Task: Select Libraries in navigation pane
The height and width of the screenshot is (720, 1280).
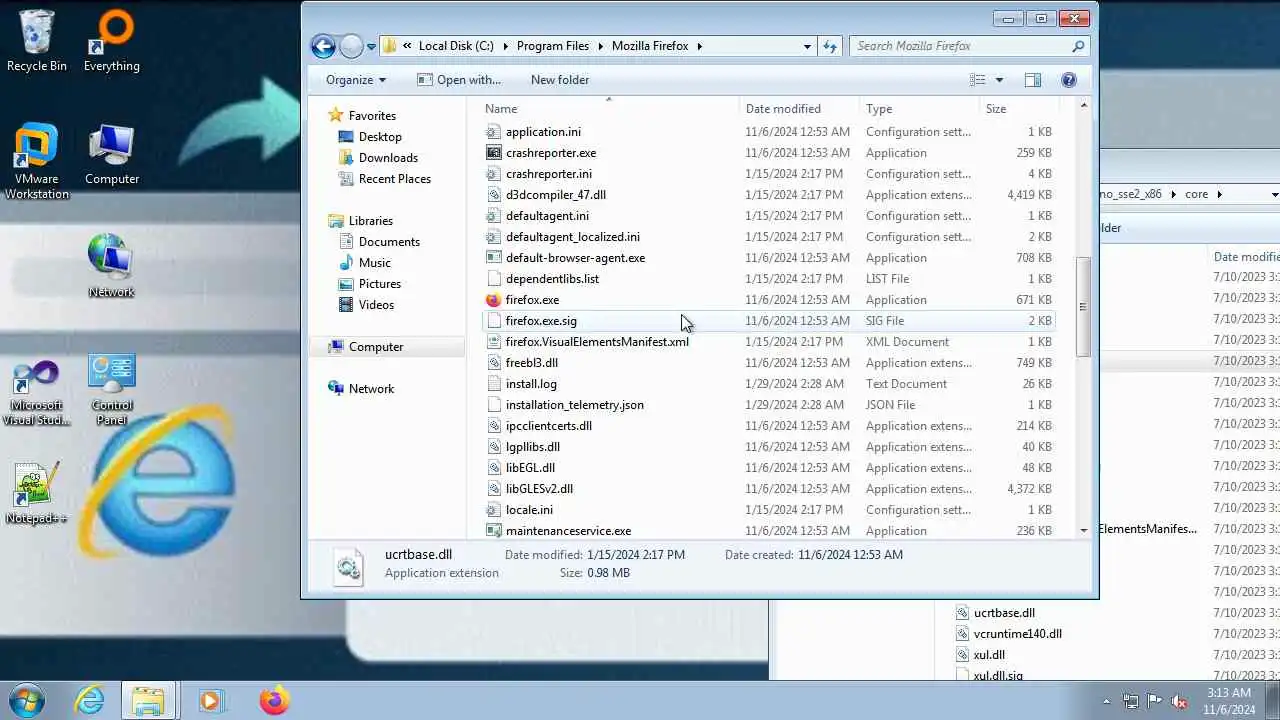Action: [x=370, y=221]
